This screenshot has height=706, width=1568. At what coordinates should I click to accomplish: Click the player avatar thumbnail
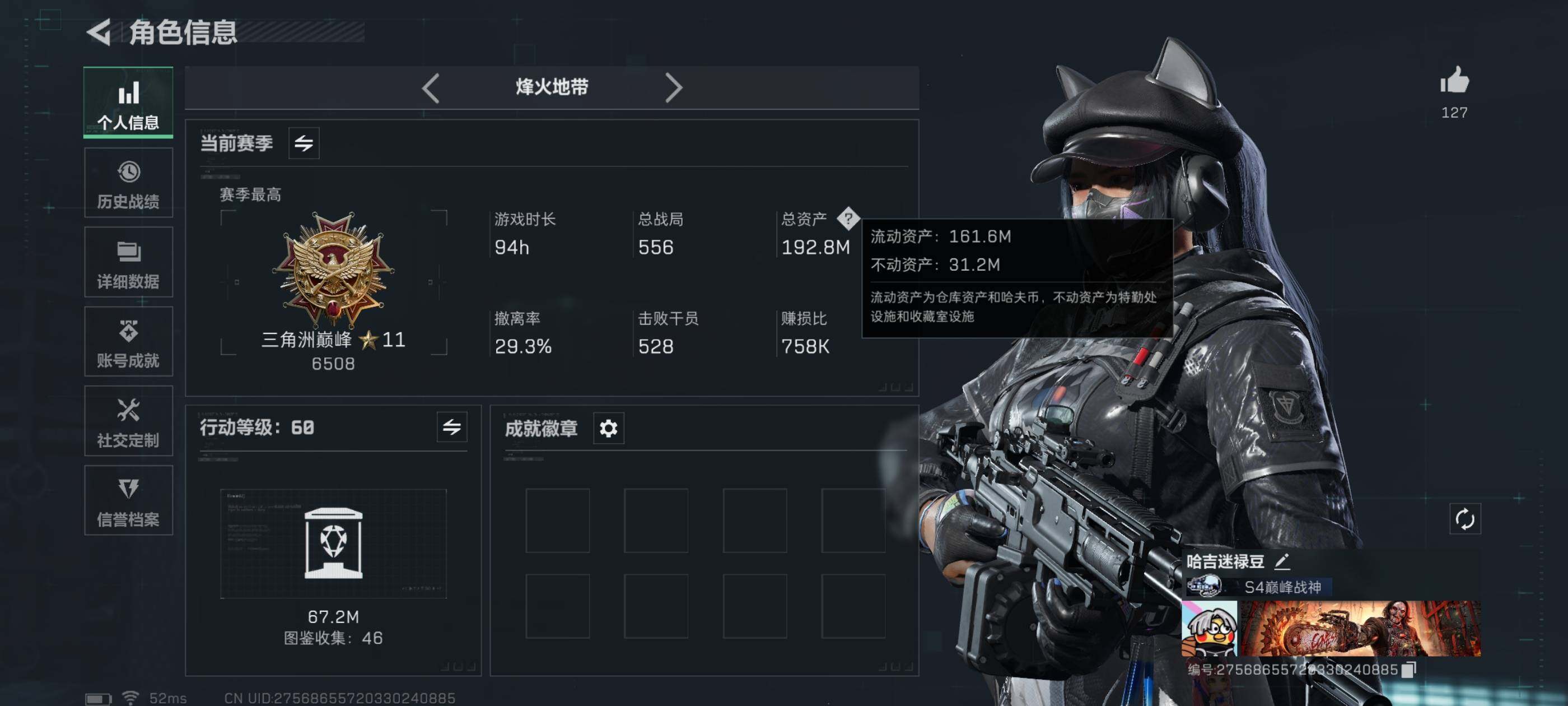coord(1210,629)
